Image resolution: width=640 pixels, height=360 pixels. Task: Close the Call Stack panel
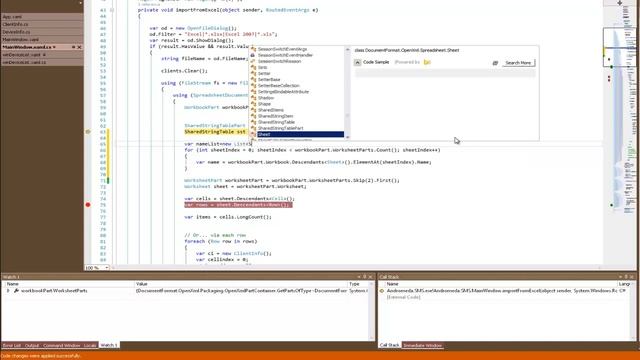coord(632,277)
